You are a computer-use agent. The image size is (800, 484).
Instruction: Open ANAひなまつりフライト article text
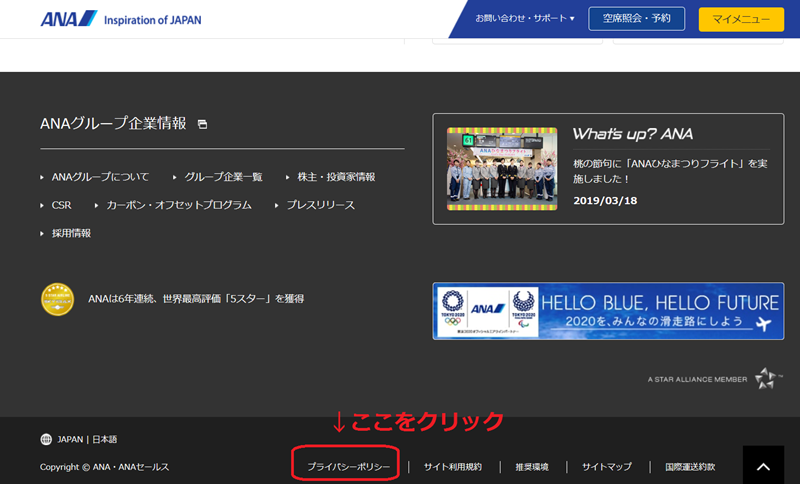(670, 171)
